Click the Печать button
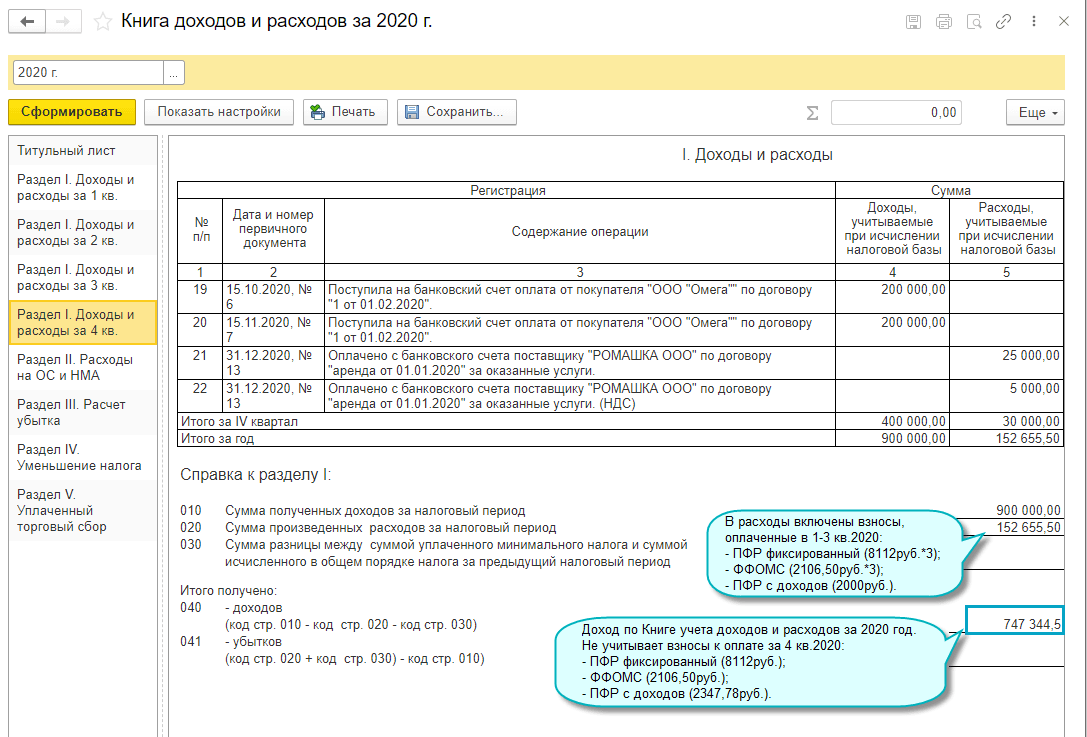Screen dimensions: 1087x737 pyautogui.click(x=345, y=112)
